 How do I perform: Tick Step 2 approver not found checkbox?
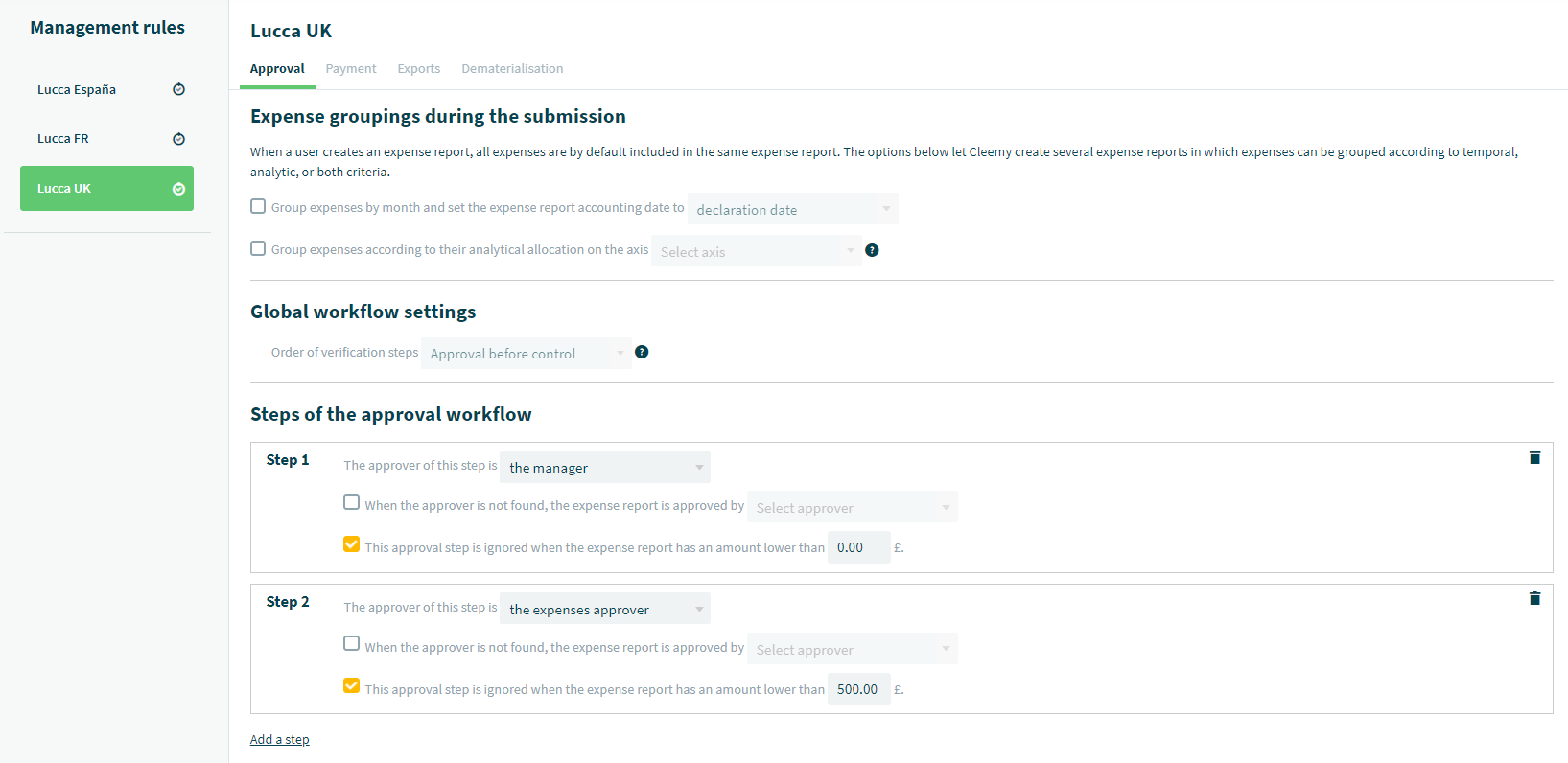pos(351,643)
